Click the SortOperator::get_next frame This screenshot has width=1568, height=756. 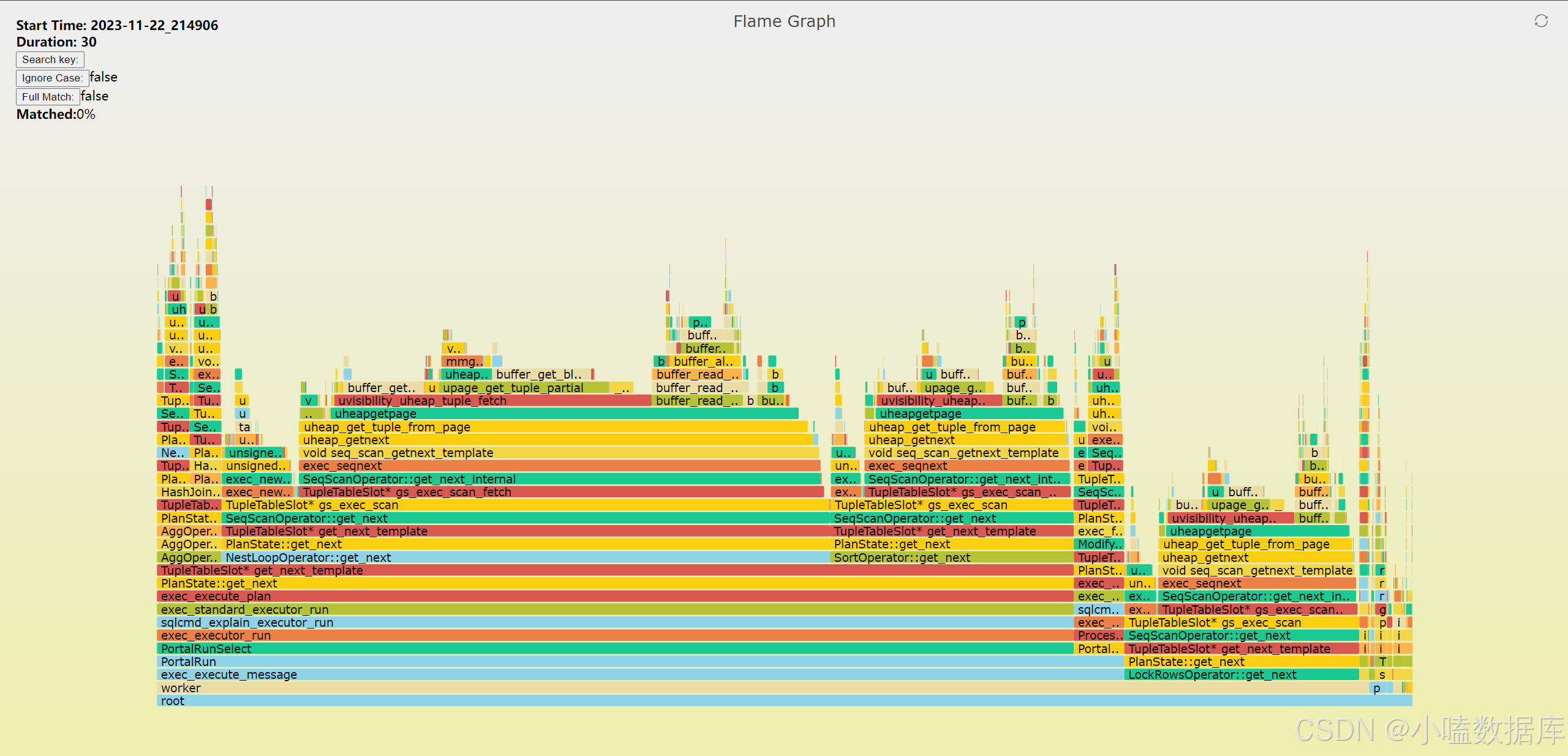click(951, 558)
